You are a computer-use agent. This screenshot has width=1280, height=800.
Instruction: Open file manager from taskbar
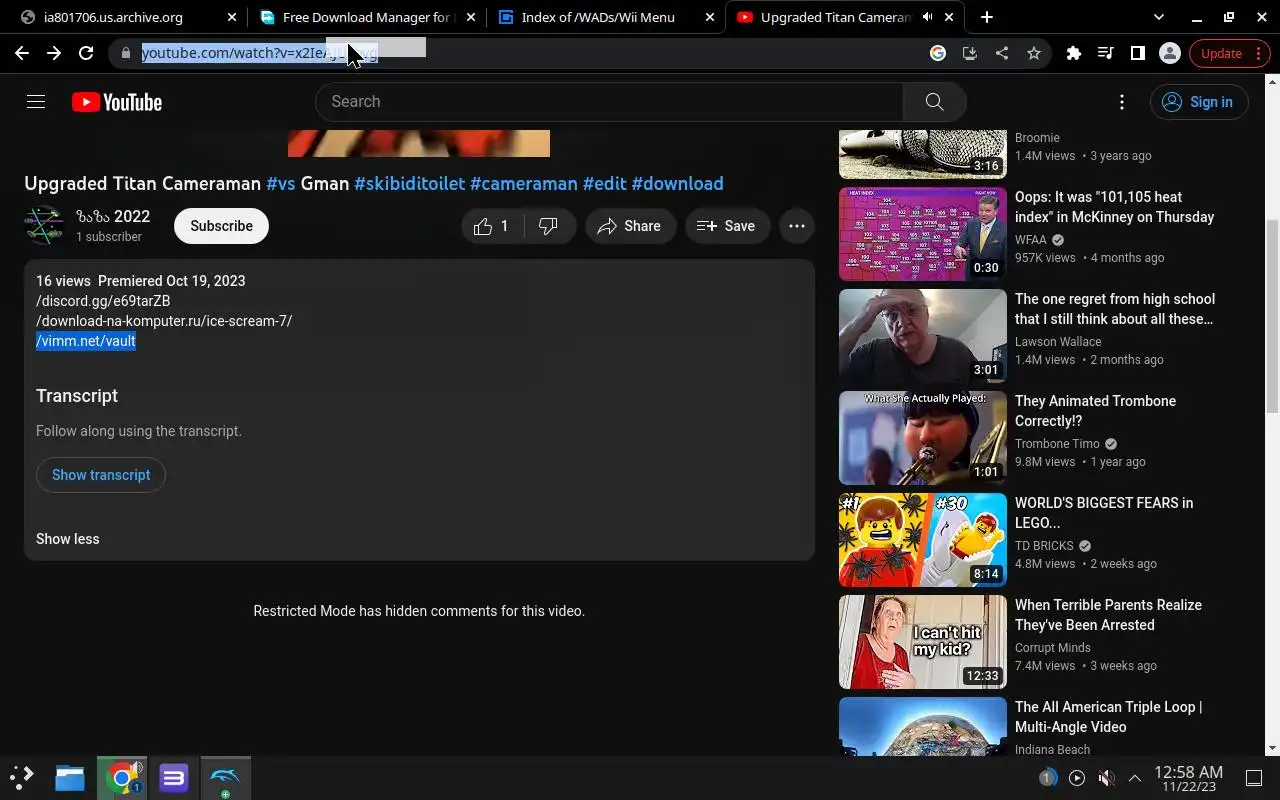click(x=70, y=778)
